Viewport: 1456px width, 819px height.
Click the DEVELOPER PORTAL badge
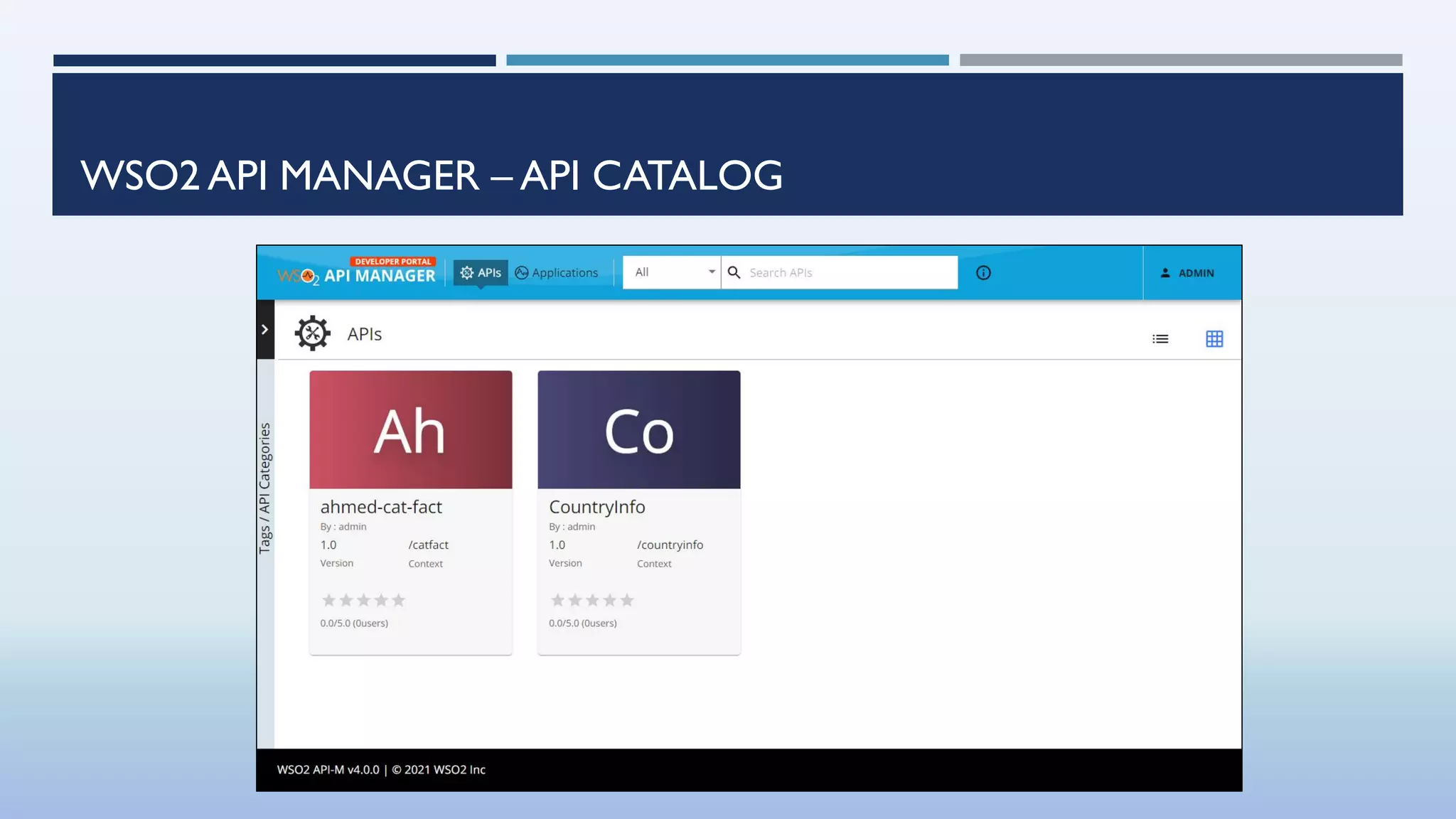tap(393, 262)
